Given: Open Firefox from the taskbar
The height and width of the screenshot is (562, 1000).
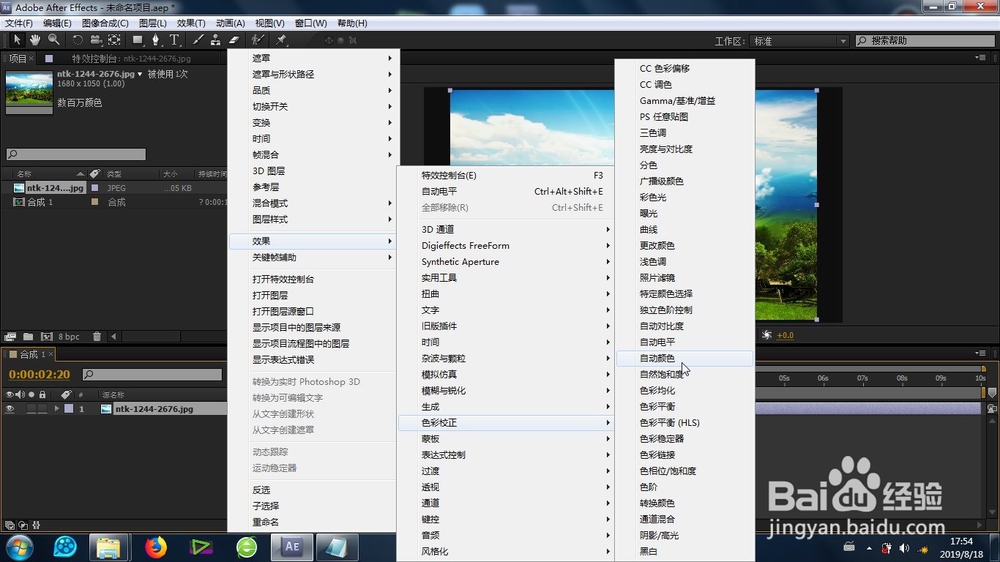Looking at the screenshot, I should tap(156, 547).
